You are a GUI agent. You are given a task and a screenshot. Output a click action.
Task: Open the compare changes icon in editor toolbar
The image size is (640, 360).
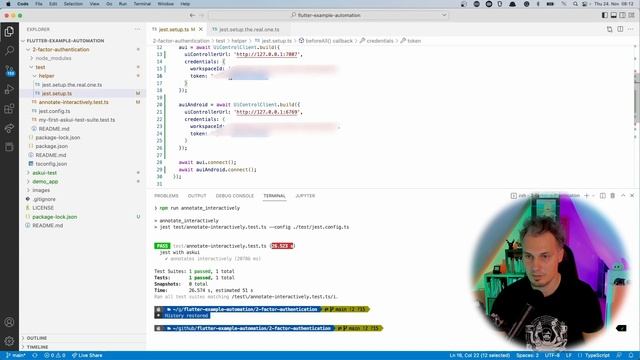point(609,29)
